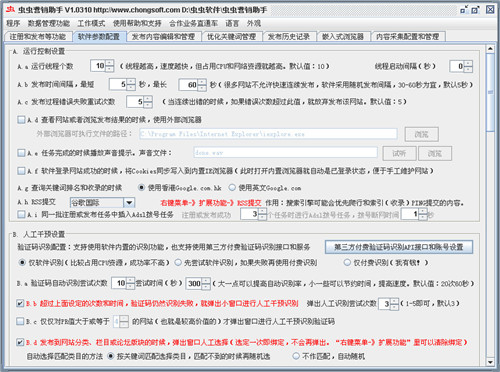Click the 运行线程个数 spinner showing 10

102,66
